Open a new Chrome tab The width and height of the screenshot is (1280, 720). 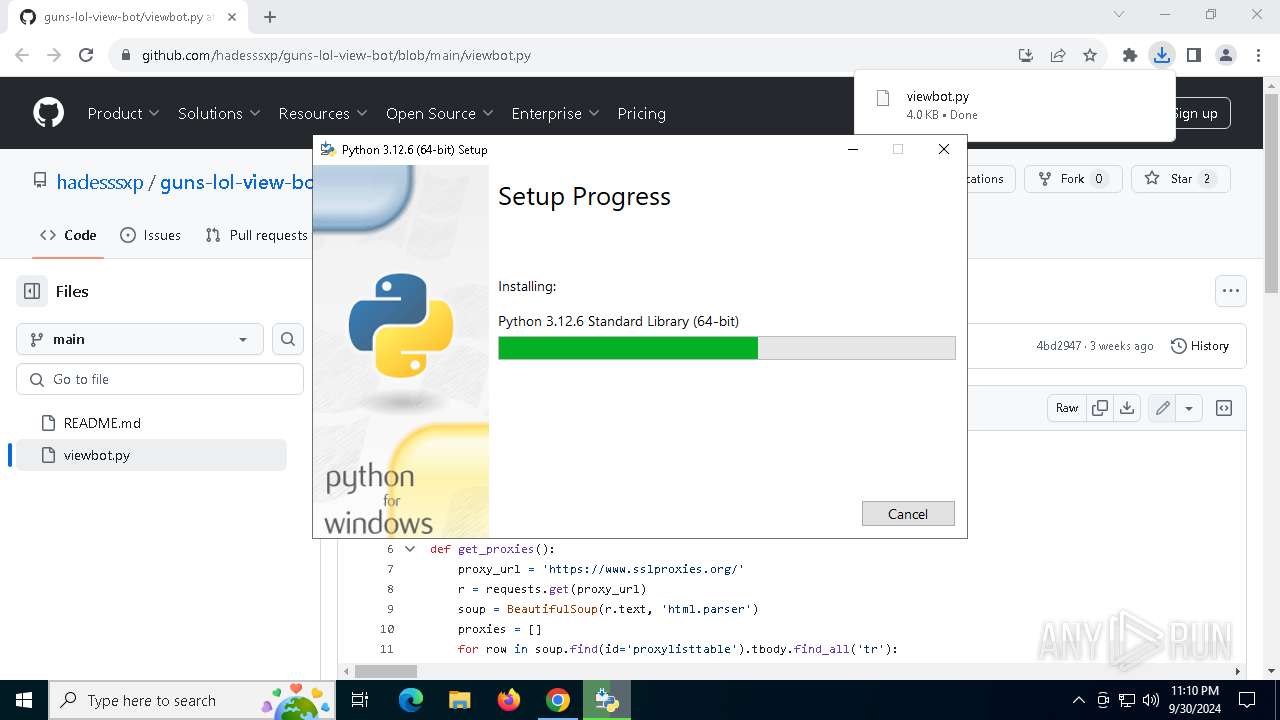[270, 16]
